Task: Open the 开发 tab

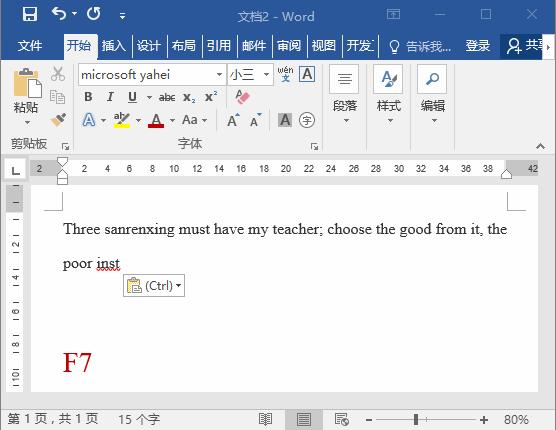Action: coord(360,46)
